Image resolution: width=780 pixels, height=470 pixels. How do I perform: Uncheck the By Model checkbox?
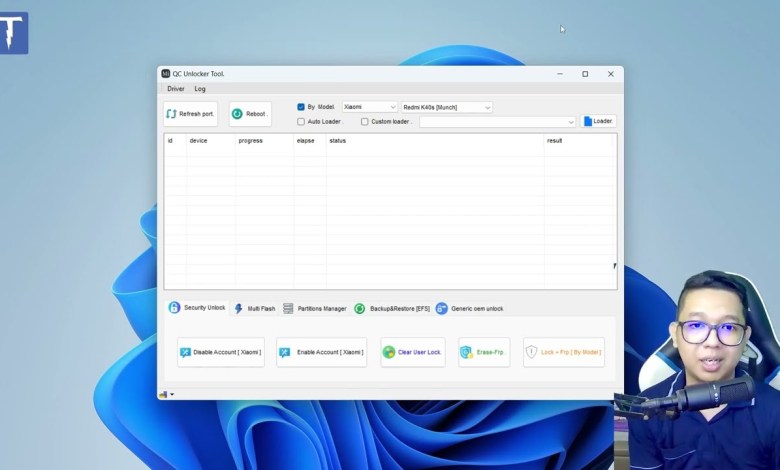click(301, 107)
